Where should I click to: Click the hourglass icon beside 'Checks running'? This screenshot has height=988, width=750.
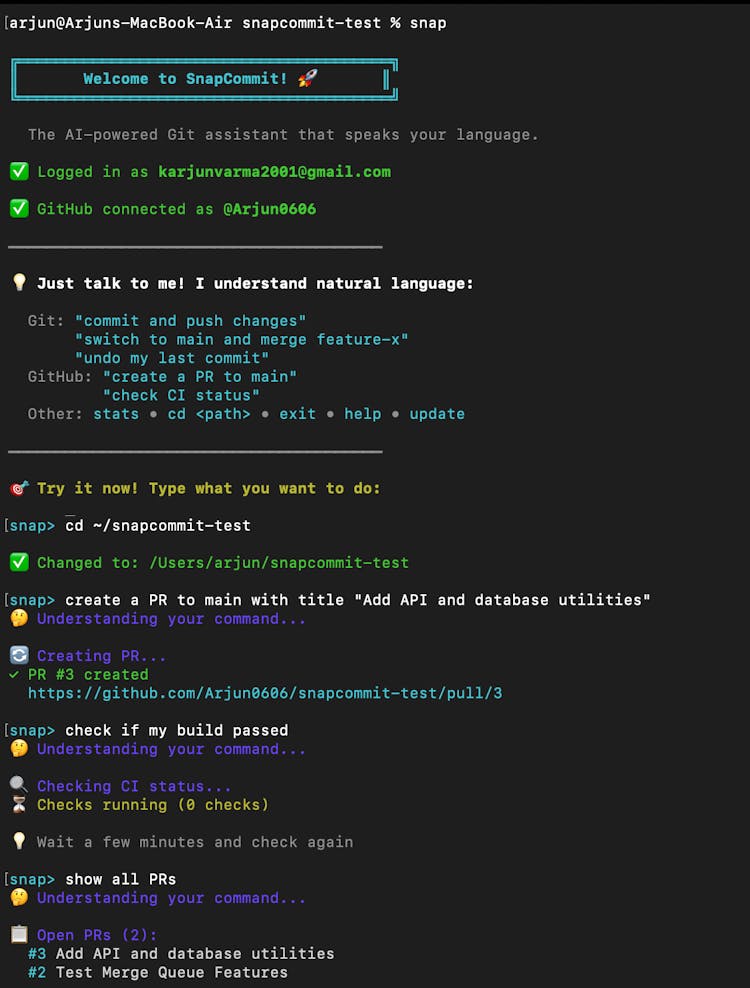(19, 805)
